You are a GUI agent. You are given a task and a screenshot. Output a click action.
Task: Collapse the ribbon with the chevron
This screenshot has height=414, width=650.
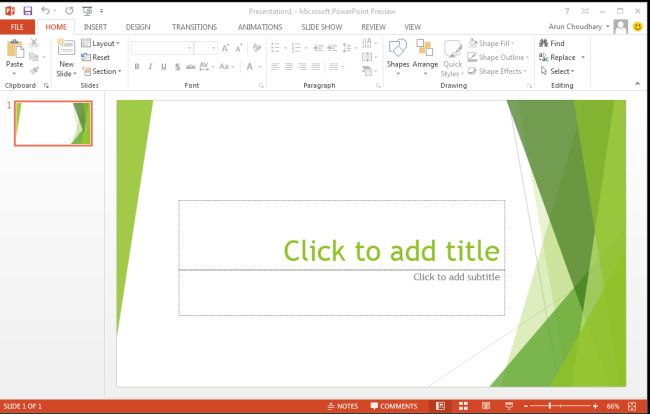click(637, 84)
